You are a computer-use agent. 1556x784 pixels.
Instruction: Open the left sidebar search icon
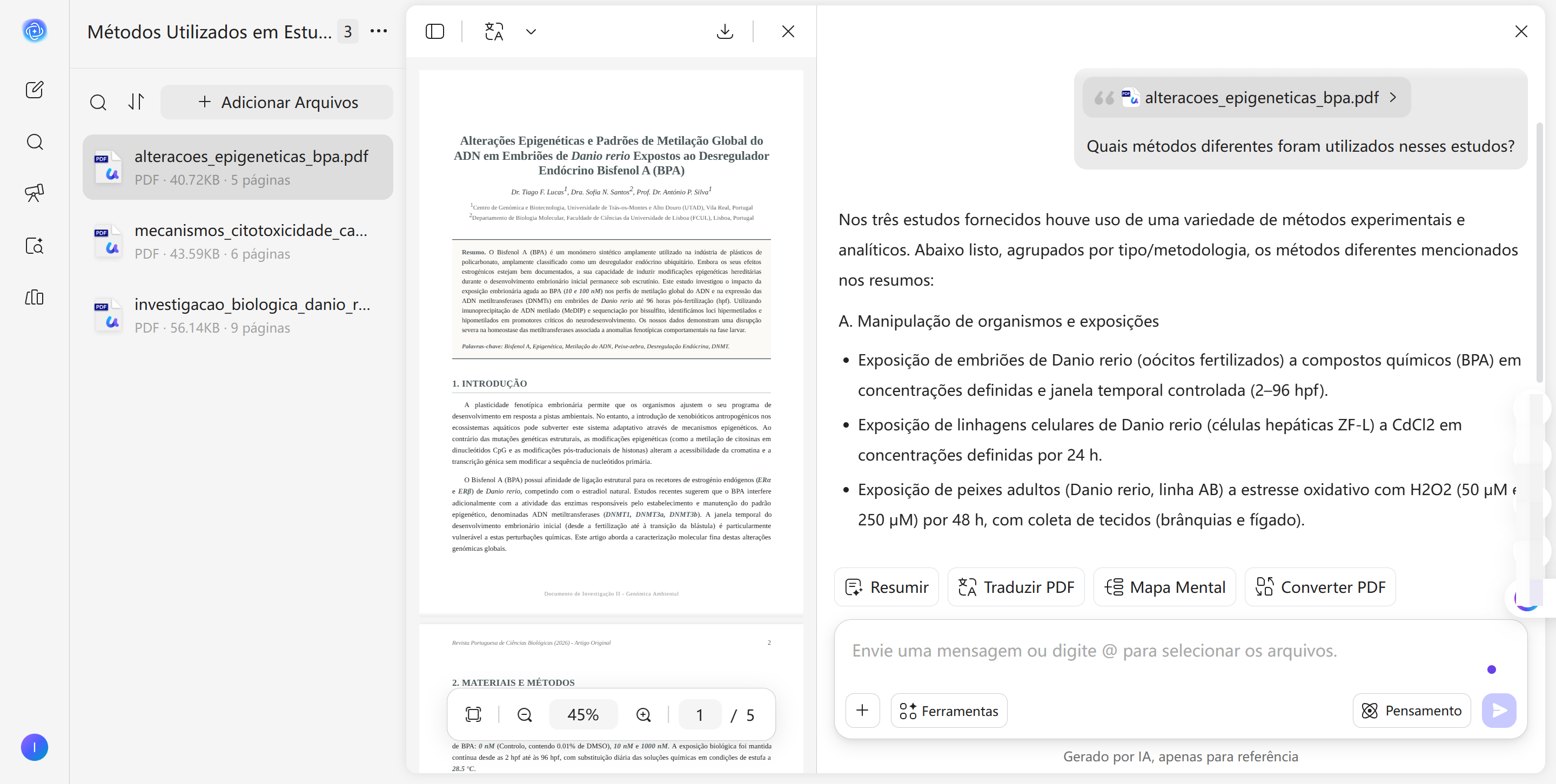[35, 142]
